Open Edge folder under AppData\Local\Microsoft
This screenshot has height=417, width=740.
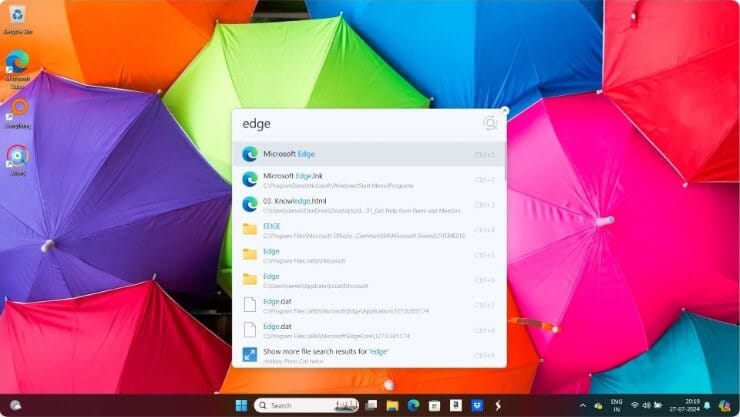pyautogui.click(x=369, y=280)
